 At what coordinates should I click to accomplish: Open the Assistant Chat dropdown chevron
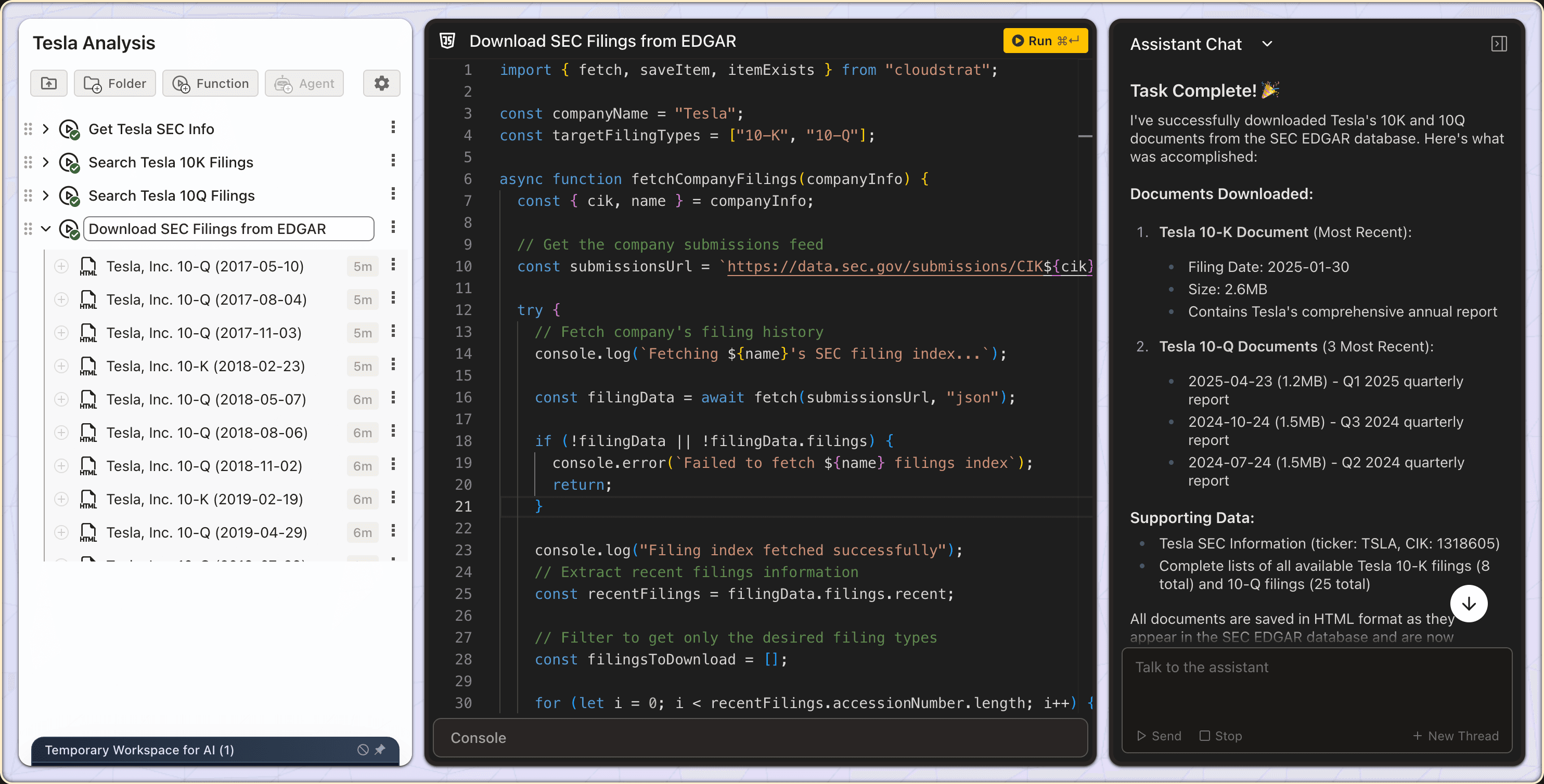[1267, 44]
